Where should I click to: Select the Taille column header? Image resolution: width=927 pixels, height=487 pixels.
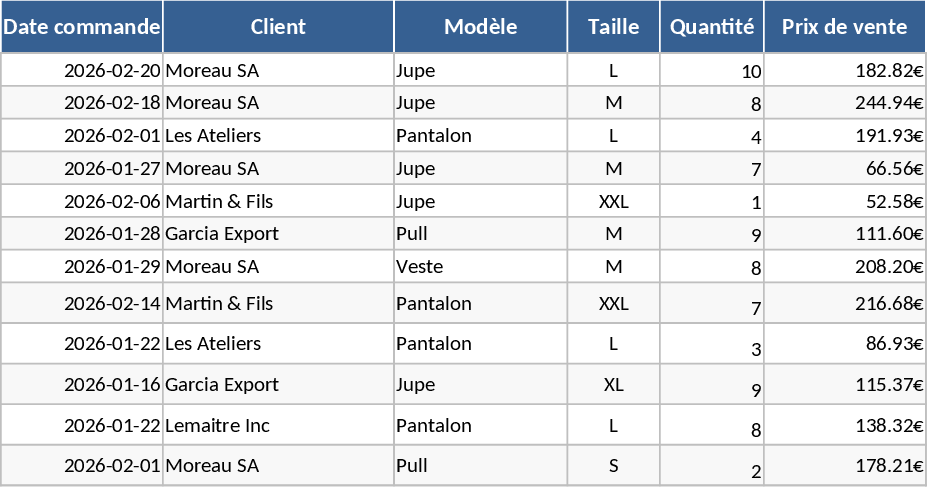[x=613, y=27]
